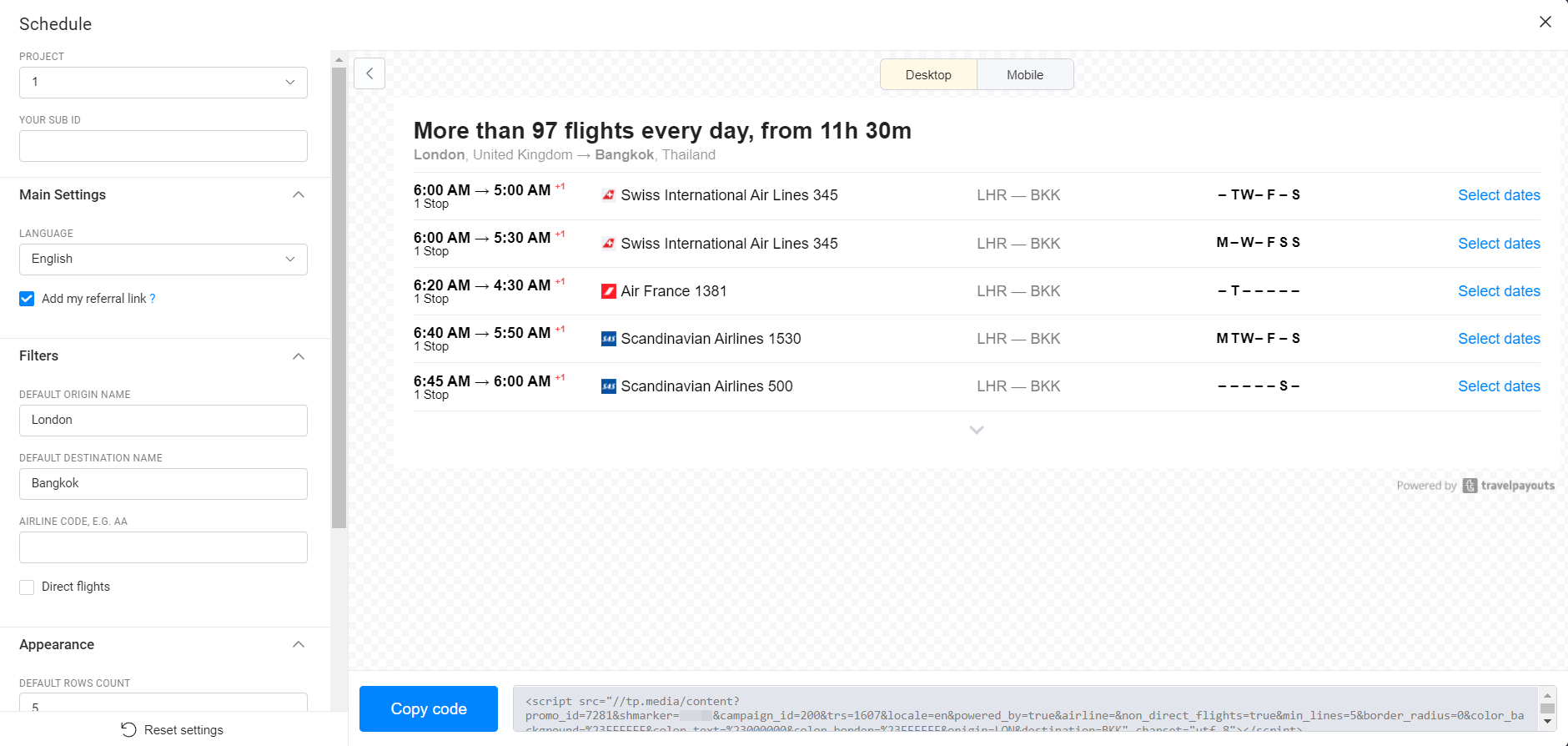Collapse the Filters section
This screenshot has height=746, width=1568.
(x=299, y=356)
